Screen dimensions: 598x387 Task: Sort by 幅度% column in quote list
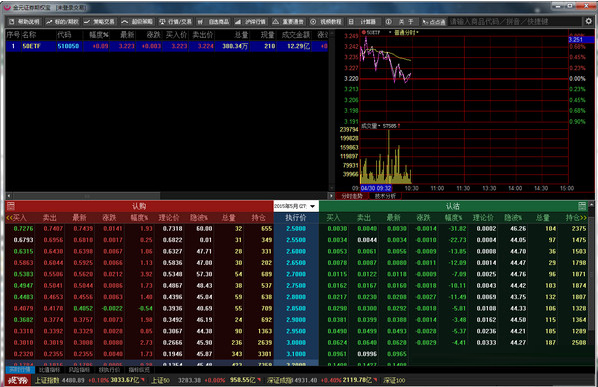(99, 35)
